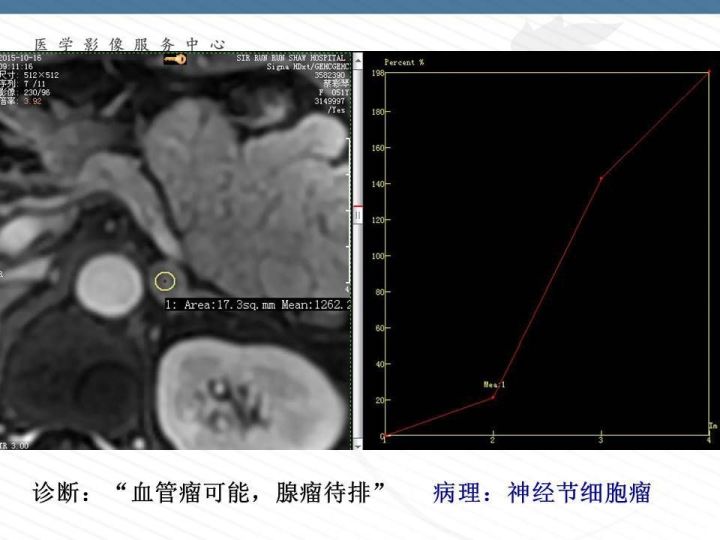Click the MRI image scrollbar thumb
Viewport: 720px width, 540px height.
coord(358,215)
